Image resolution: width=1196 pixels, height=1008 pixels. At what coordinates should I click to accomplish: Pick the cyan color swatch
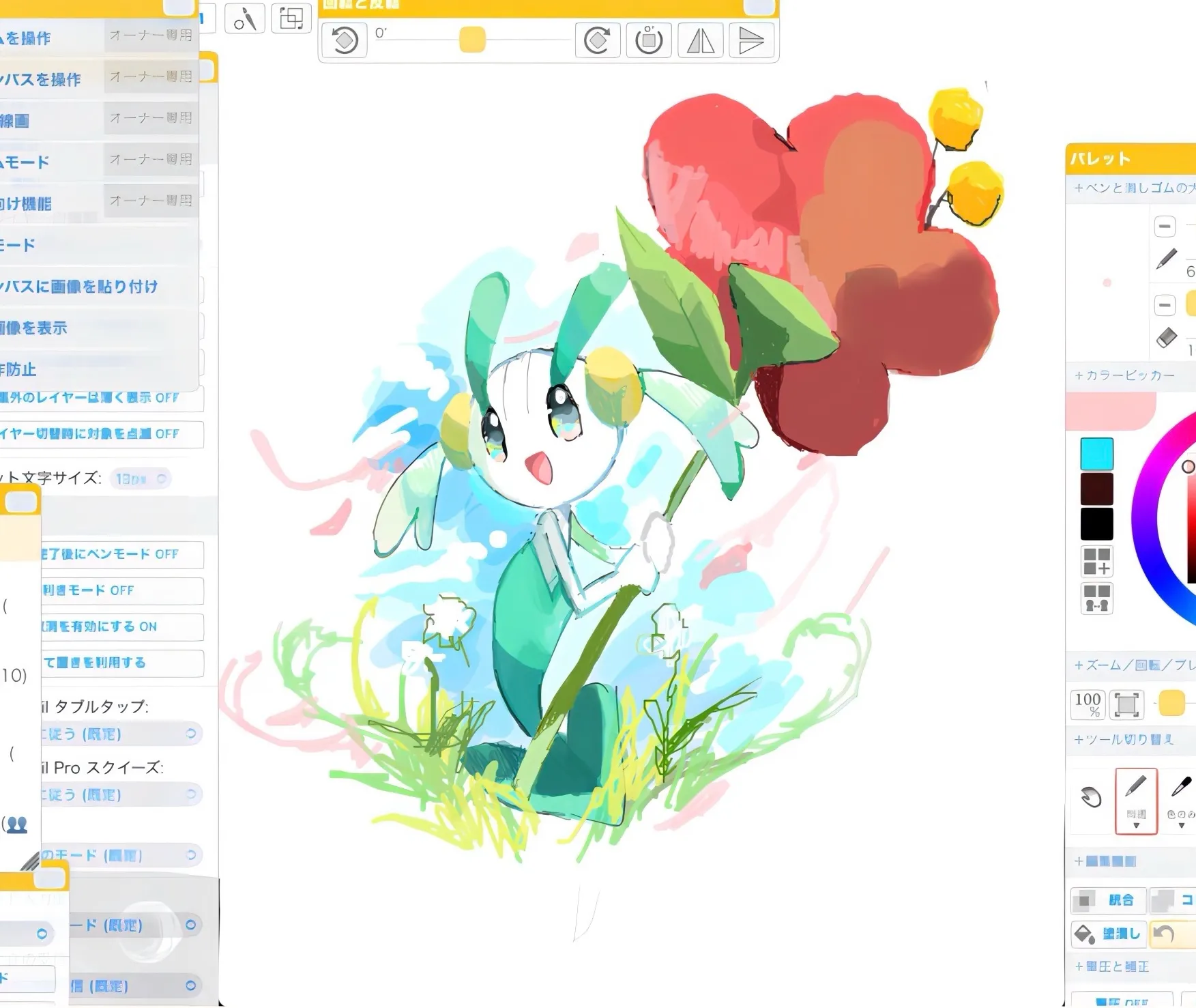tap(1096, 454)
